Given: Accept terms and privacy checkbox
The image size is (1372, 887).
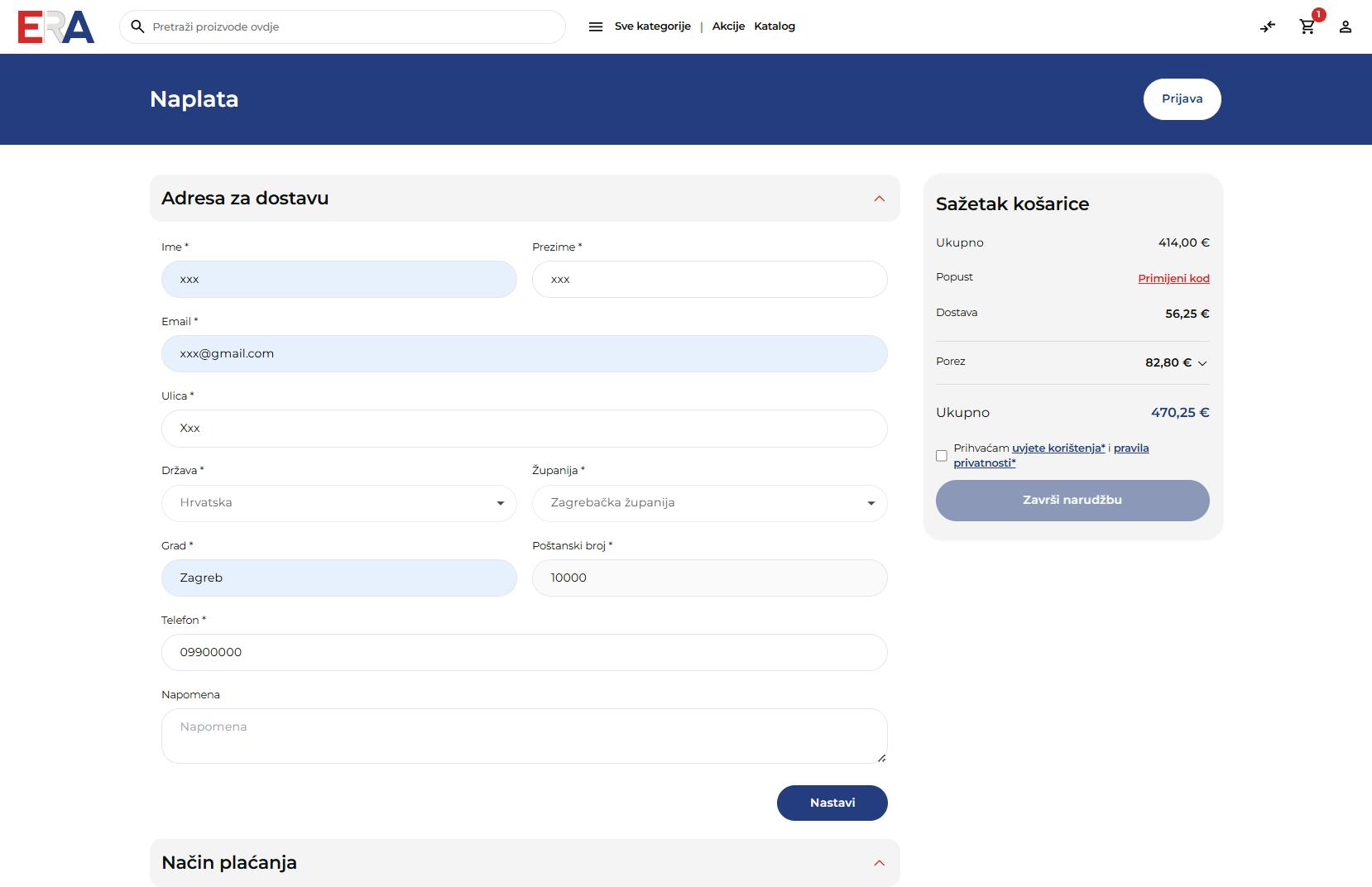Looking at the screenshot, I should coord(942,456).
